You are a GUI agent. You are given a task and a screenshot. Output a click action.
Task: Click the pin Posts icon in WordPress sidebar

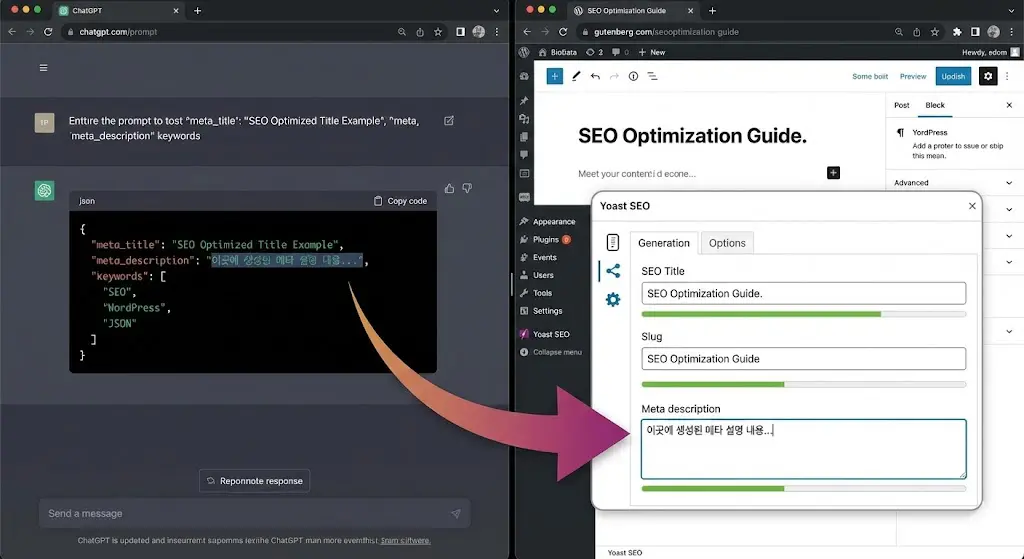[524, 101]
